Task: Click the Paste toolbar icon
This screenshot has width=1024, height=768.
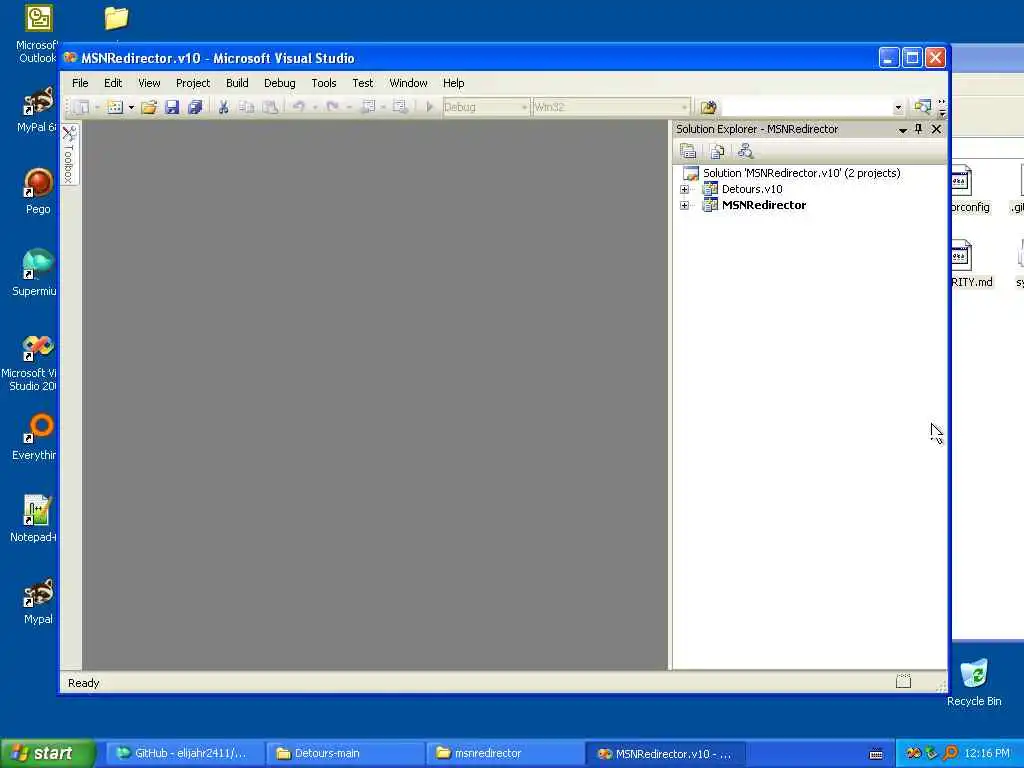Action: (270, 107)
